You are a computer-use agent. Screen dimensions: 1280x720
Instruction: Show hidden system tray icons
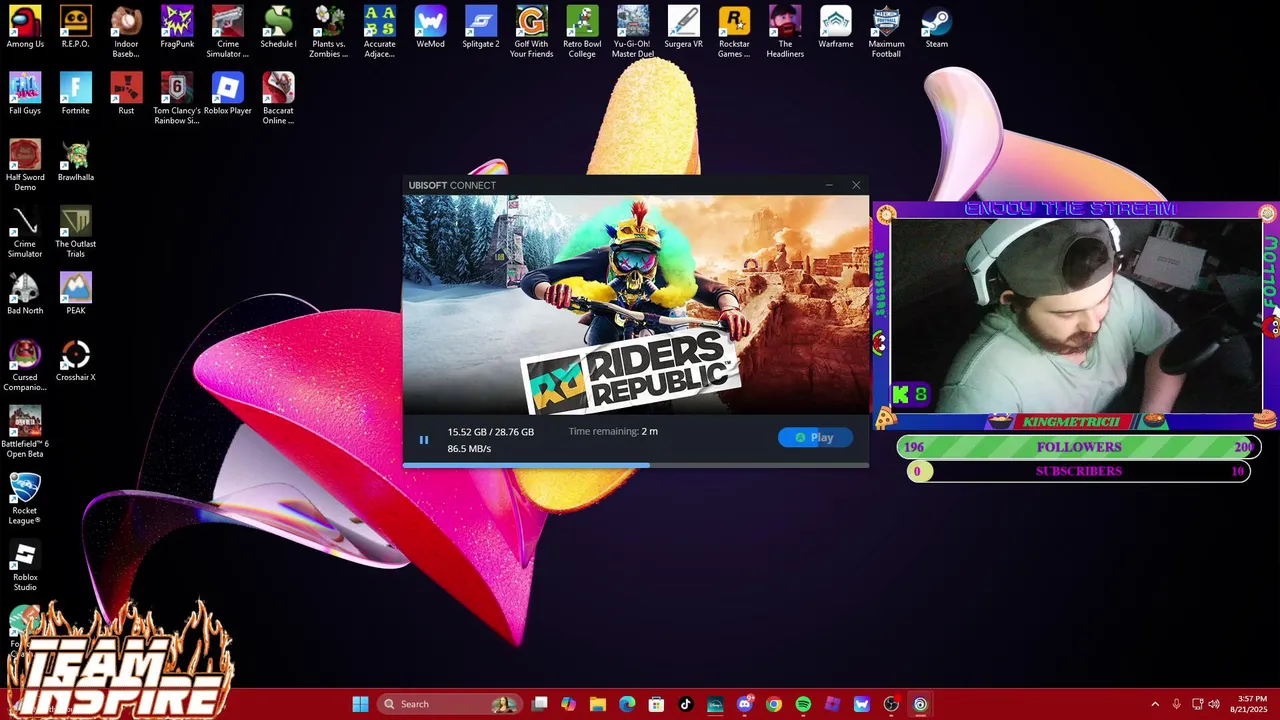tap(1155, 704)
